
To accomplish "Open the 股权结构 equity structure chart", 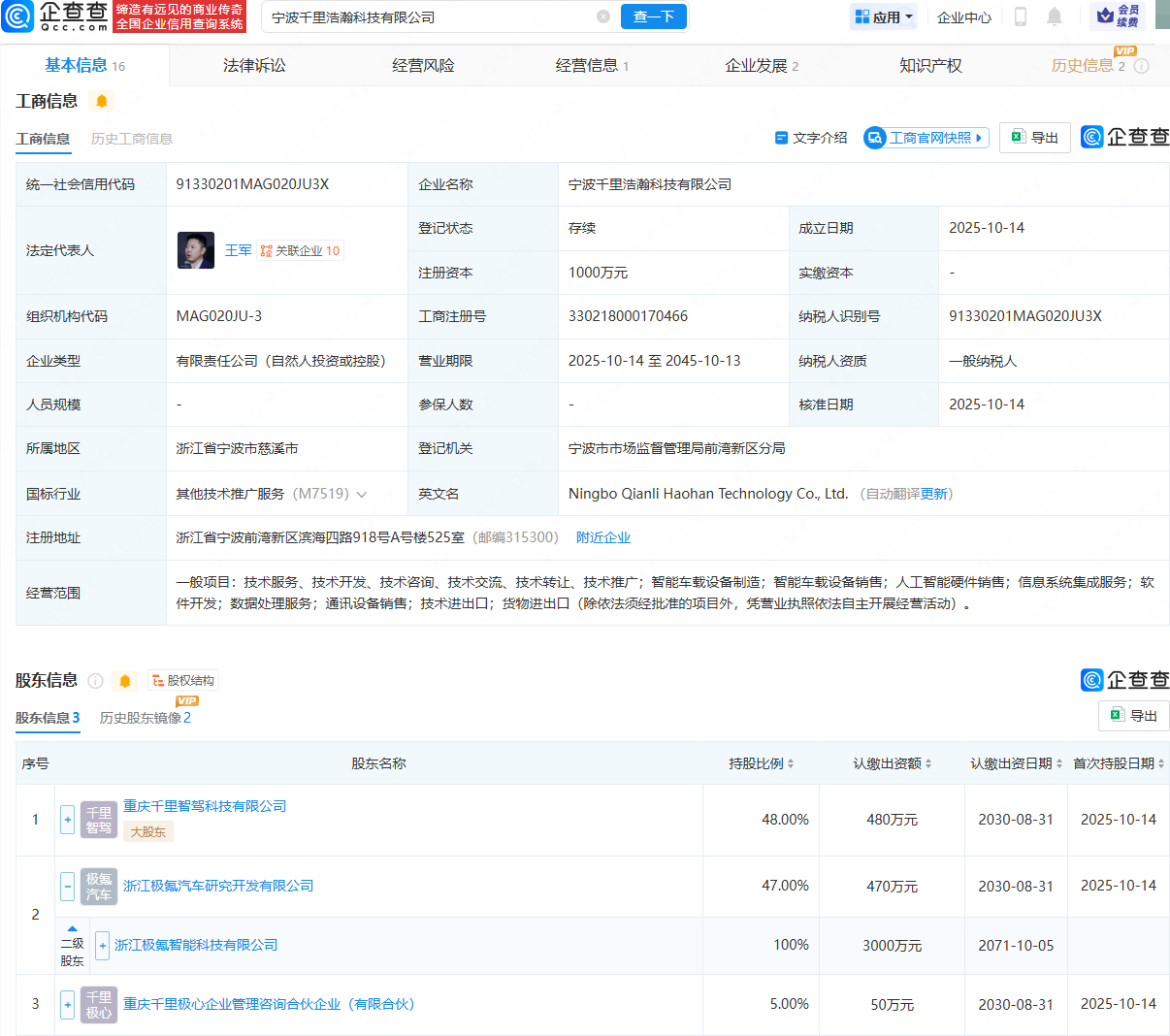I will [x=183, y=681].
